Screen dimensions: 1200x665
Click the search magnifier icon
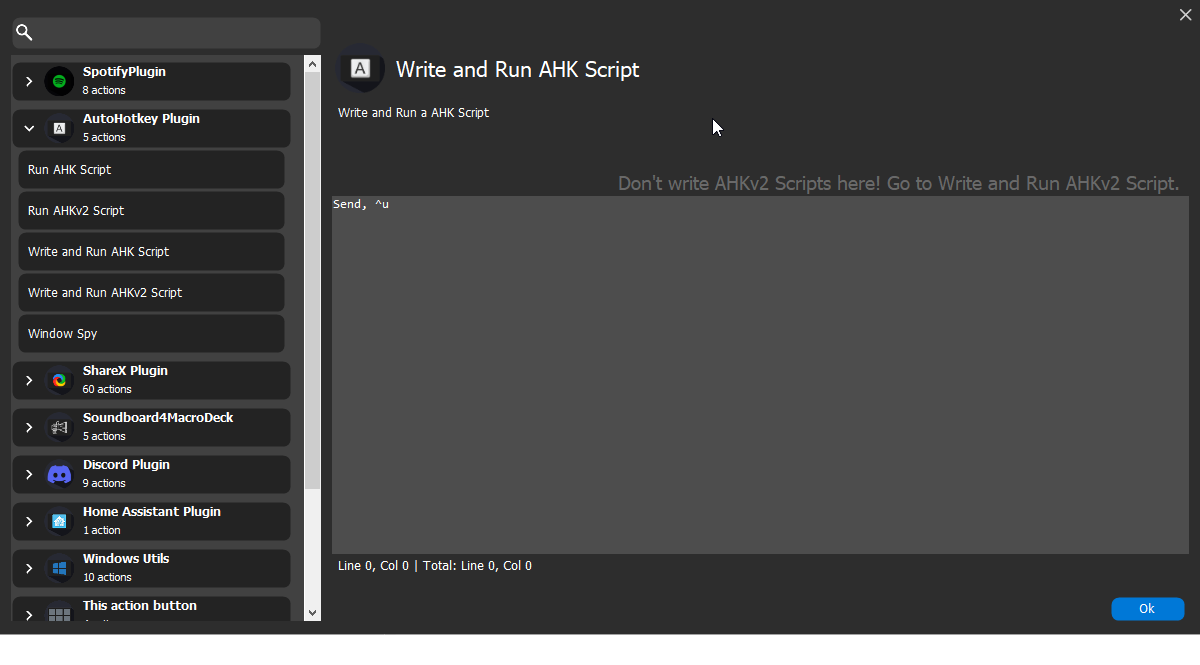click(25, 33)
